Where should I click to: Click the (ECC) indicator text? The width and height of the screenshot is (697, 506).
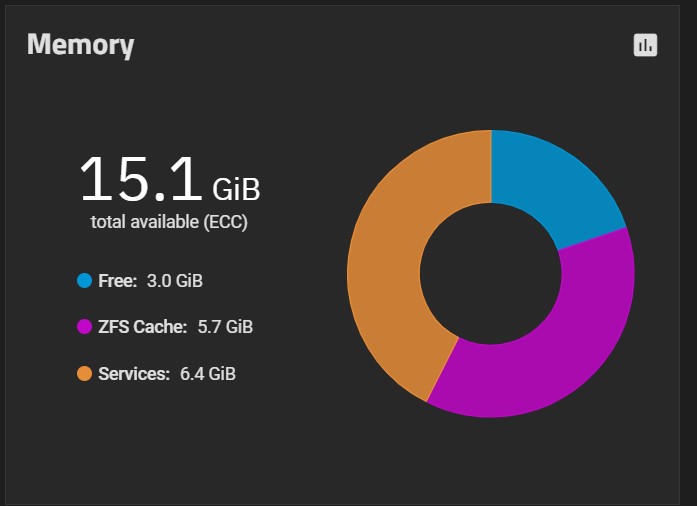click(225, 222)
